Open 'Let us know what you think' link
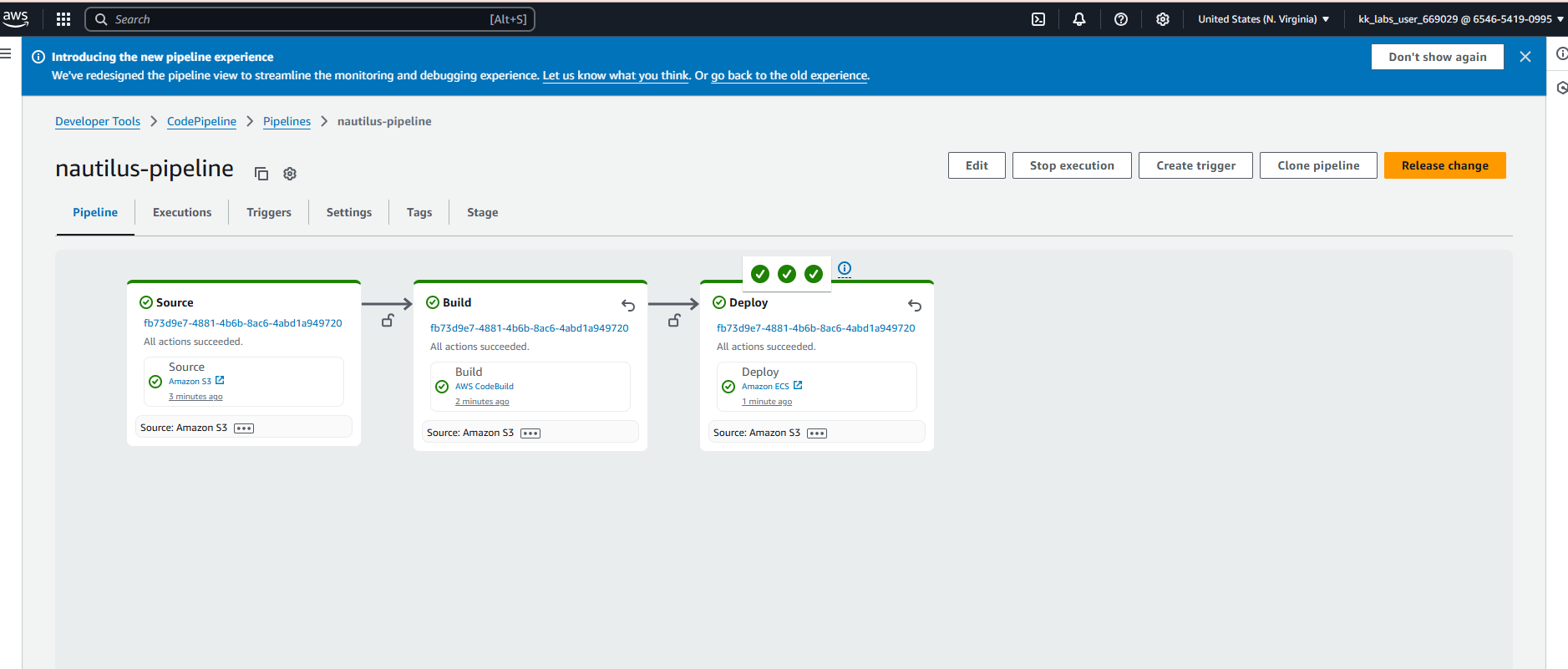Screen dimensions: 1568x669 click(617, 75)
